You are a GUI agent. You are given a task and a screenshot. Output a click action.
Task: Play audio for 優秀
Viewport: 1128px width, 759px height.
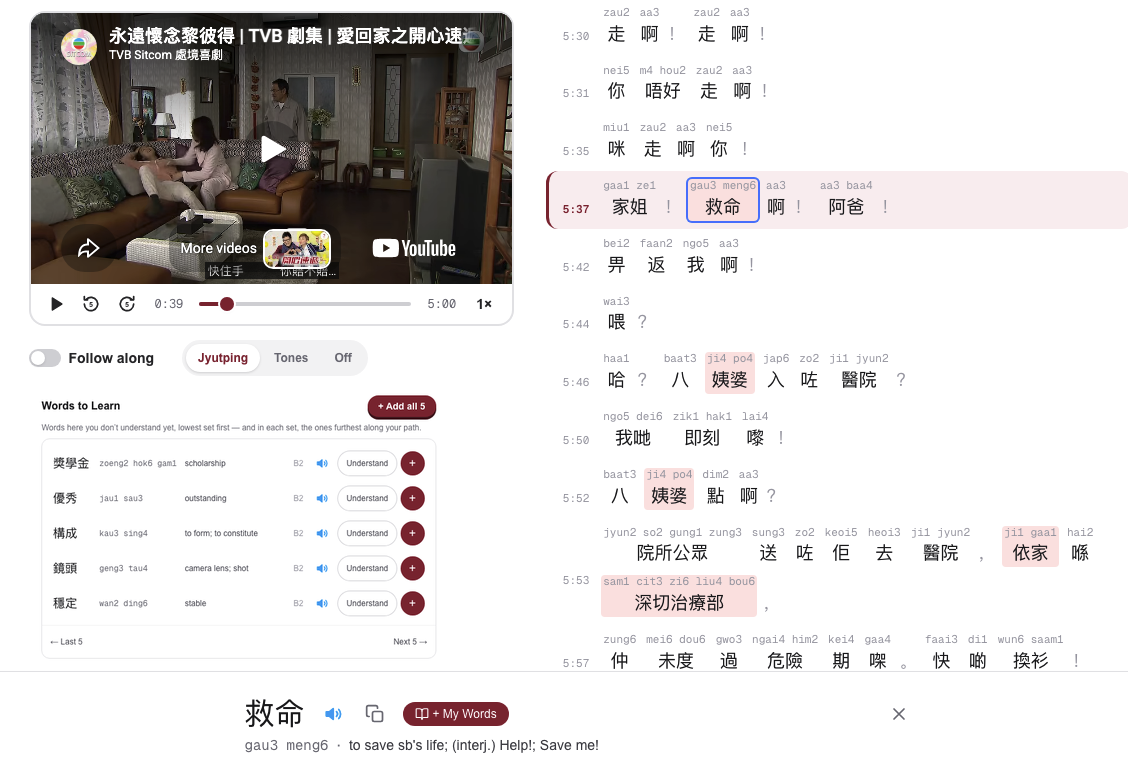(x=322, y=498)
